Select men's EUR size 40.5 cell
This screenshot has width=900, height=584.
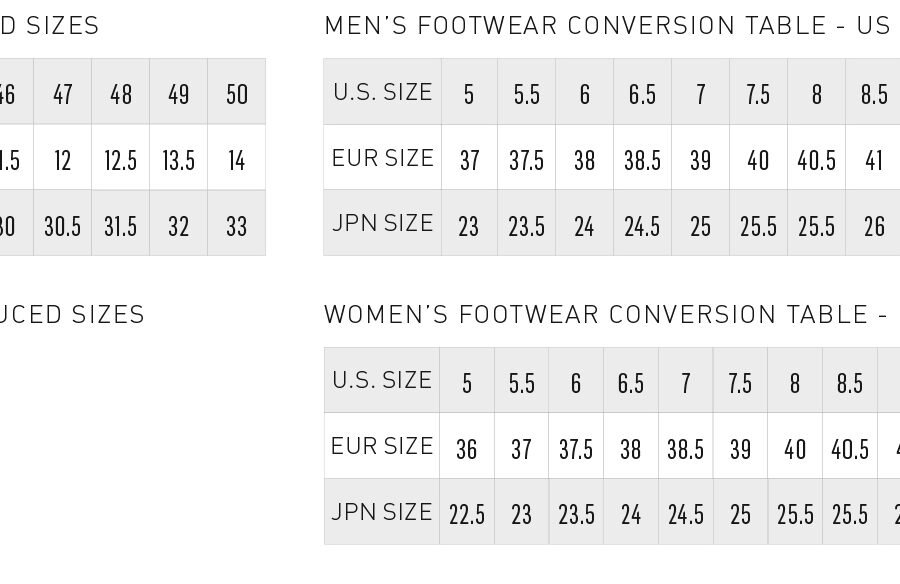pyautogui.click(x=816, y=157)
